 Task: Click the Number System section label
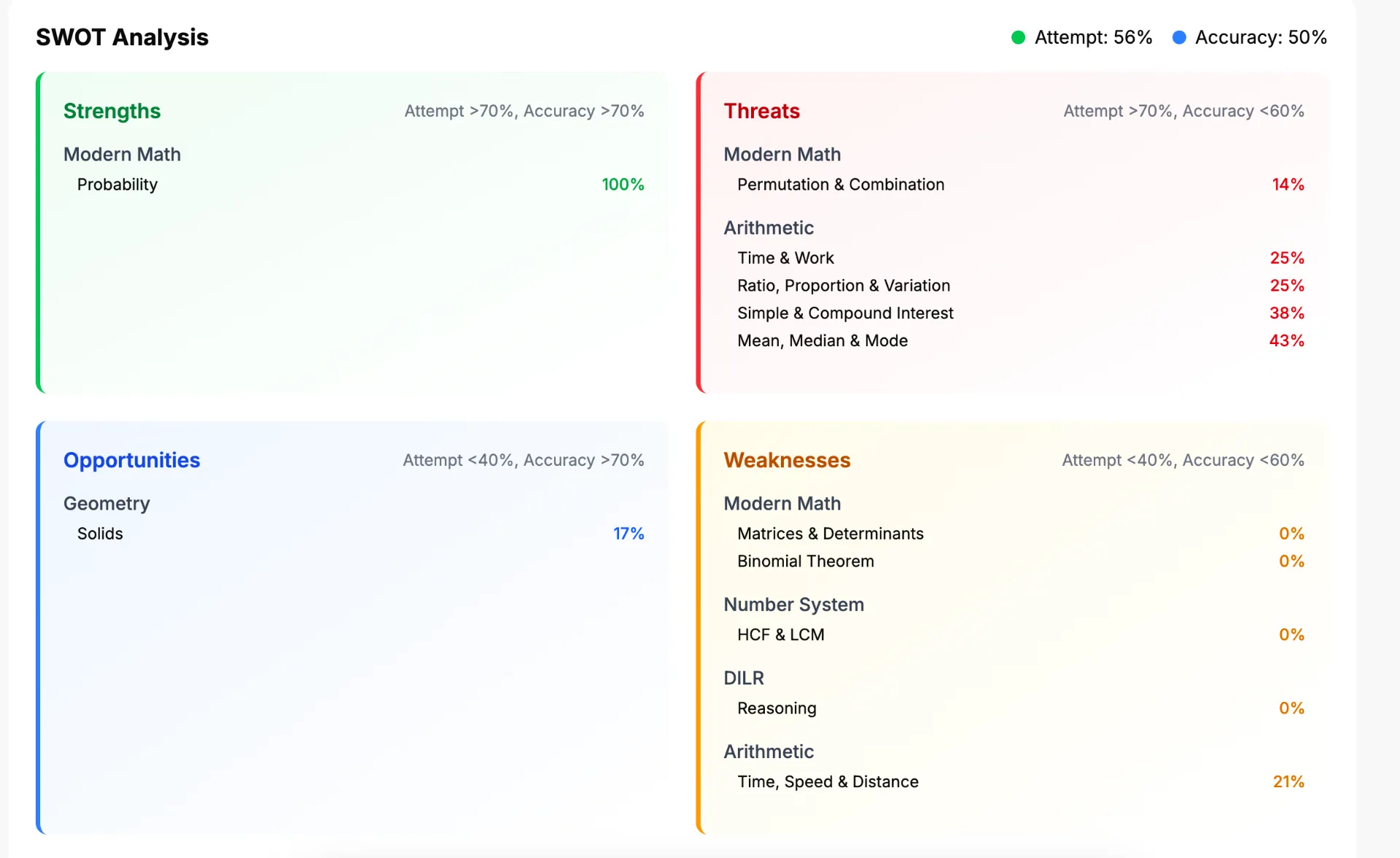793,605
